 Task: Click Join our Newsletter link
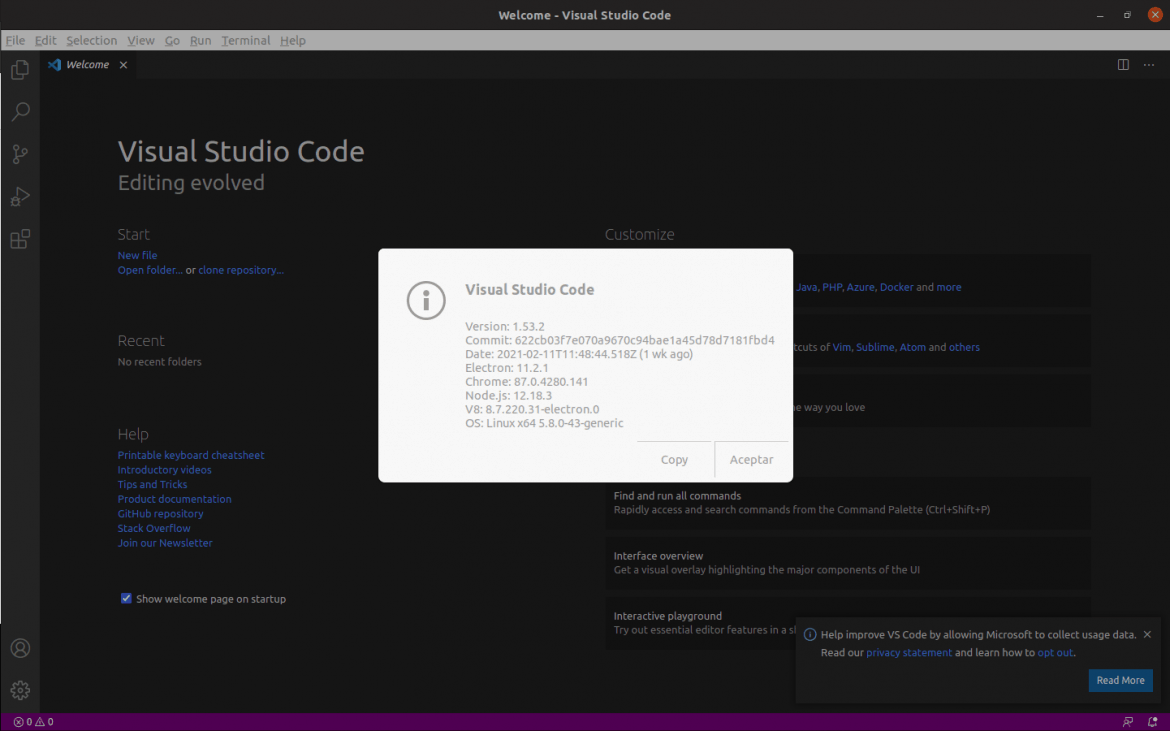pyautogui.click(x=165, y=543)
